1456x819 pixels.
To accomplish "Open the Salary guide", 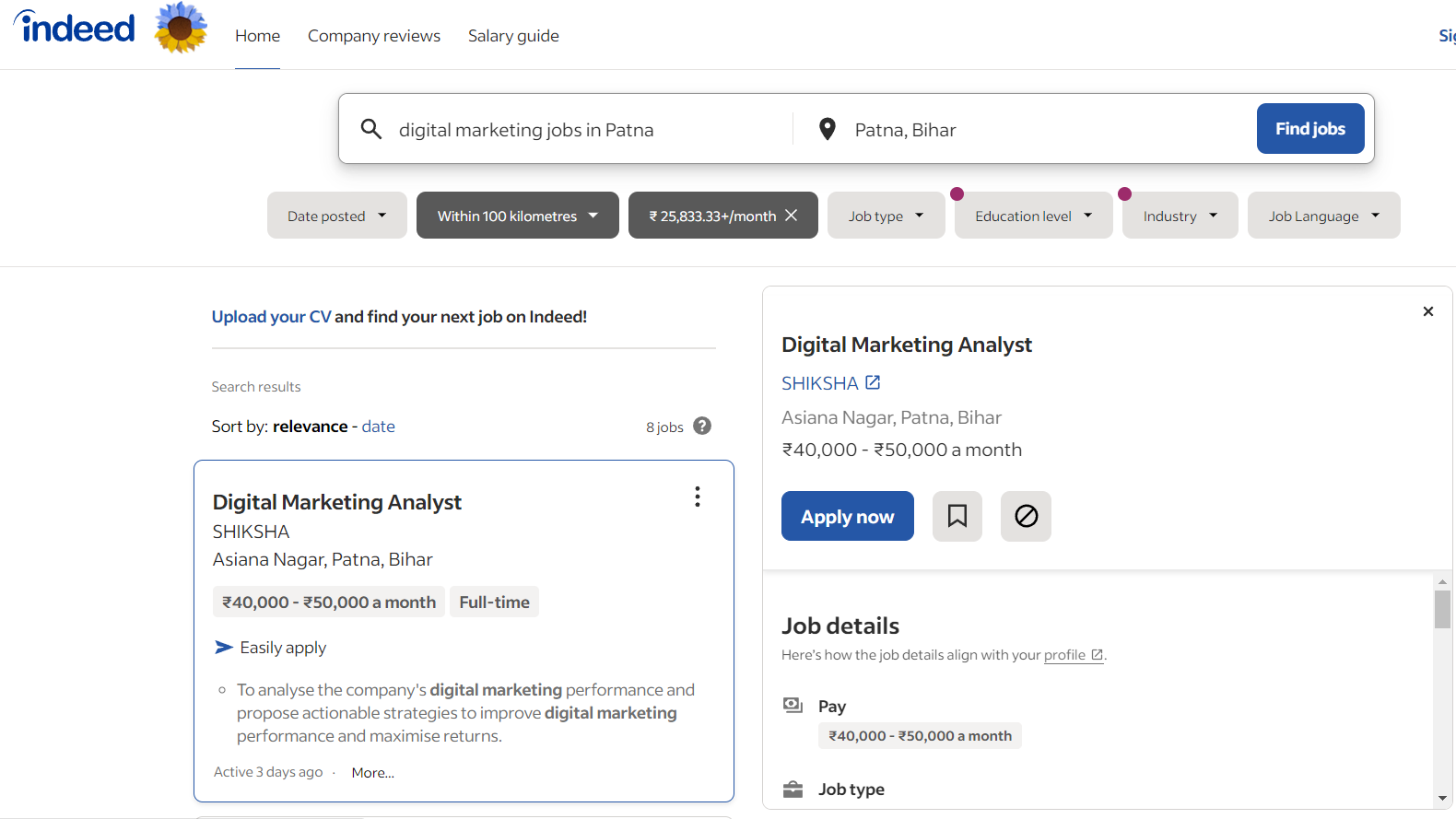I will [x=513, y=36].
